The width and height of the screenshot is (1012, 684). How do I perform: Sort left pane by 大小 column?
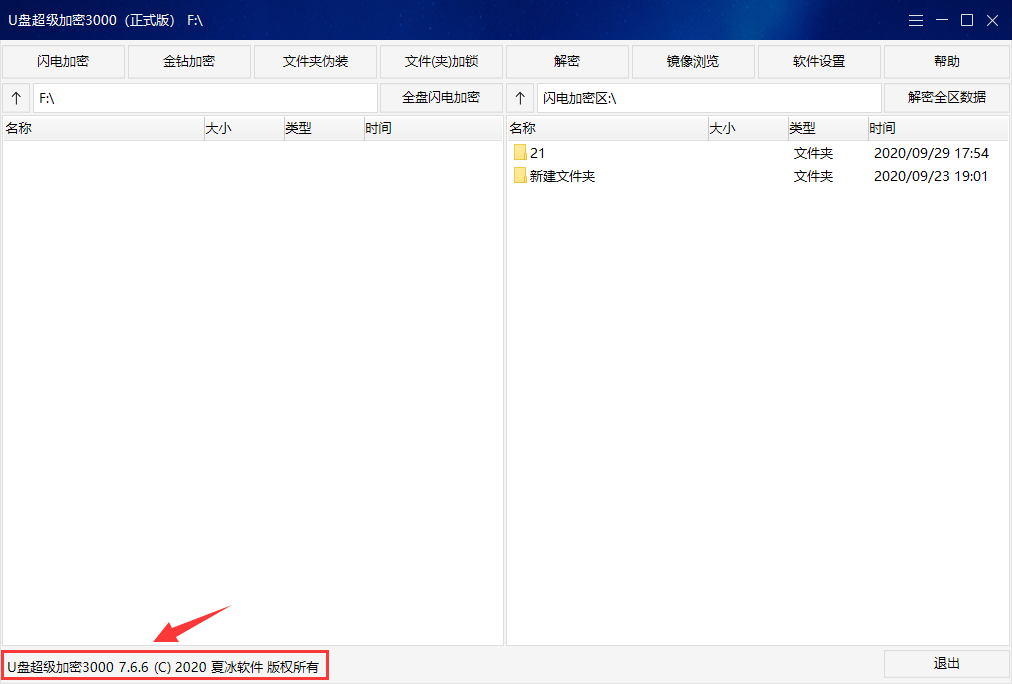click(x=244, y=128)
